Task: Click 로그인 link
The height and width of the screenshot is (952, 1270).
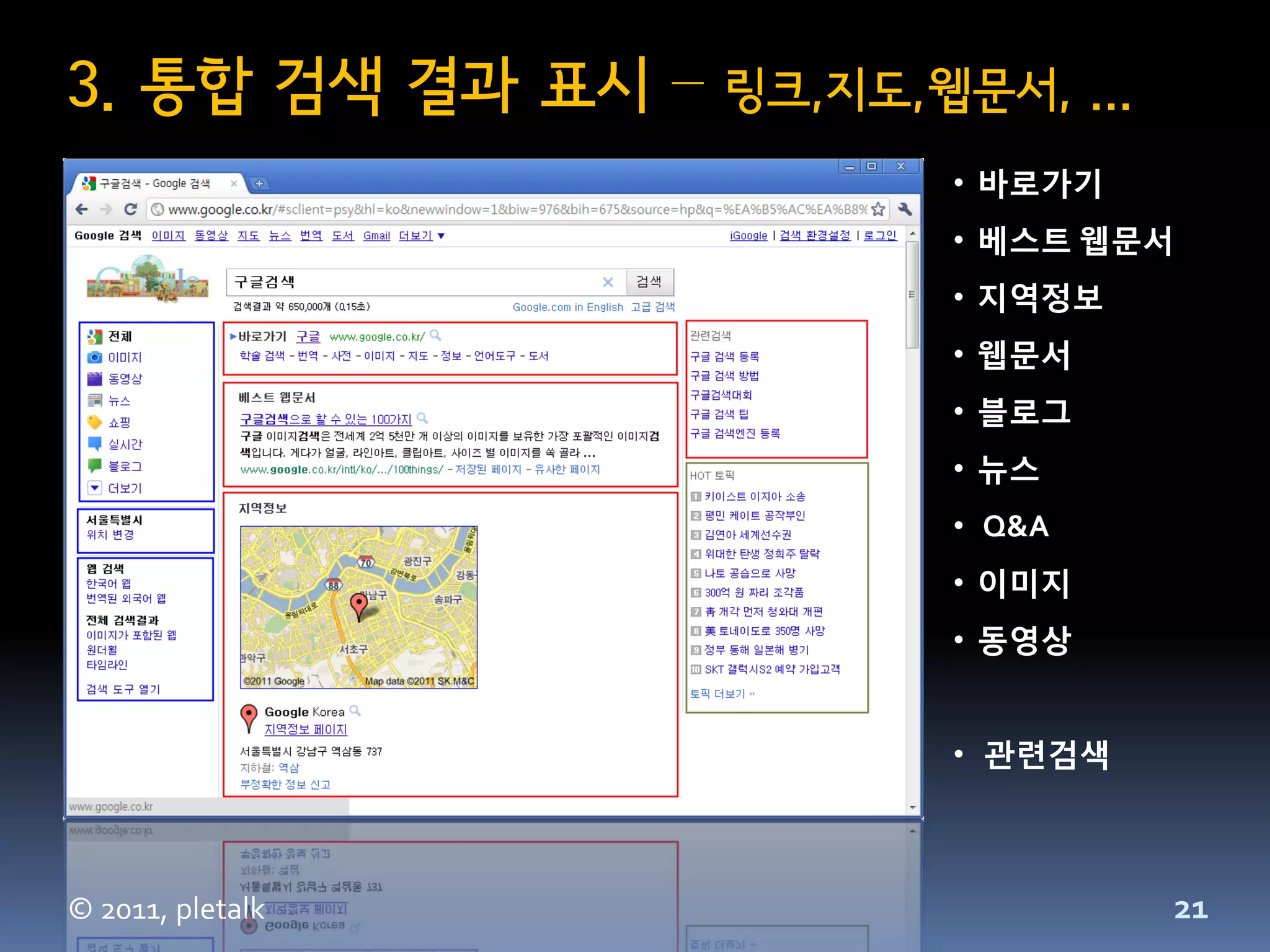Action: pos(880,236)
